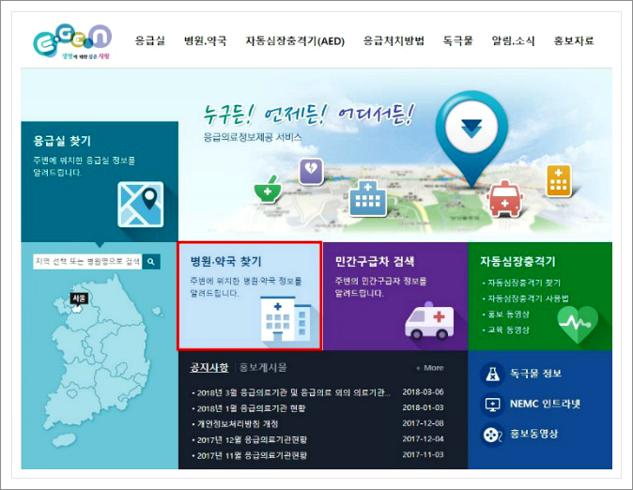
Task: Open the 민간구급차 검색 heading
Action: (374, 261)
